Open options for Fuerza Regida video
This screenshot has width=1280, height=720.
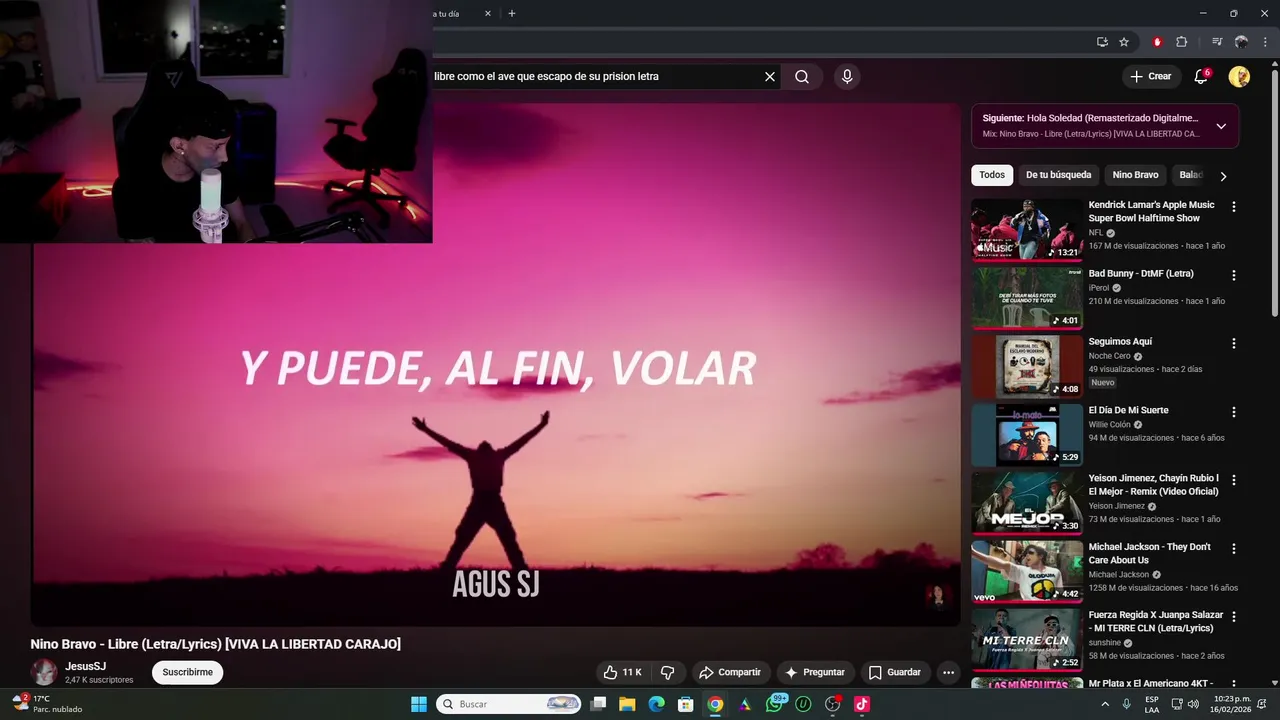coord(1233,617)
